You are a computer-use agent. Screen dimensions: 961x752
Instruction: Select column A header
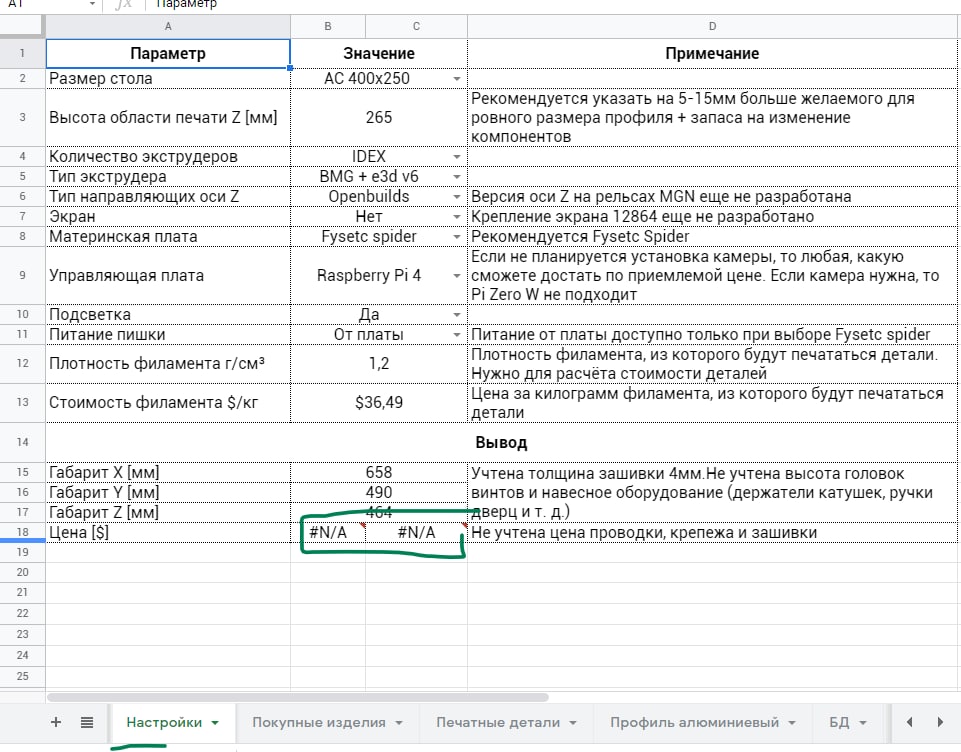click(168, 26)
